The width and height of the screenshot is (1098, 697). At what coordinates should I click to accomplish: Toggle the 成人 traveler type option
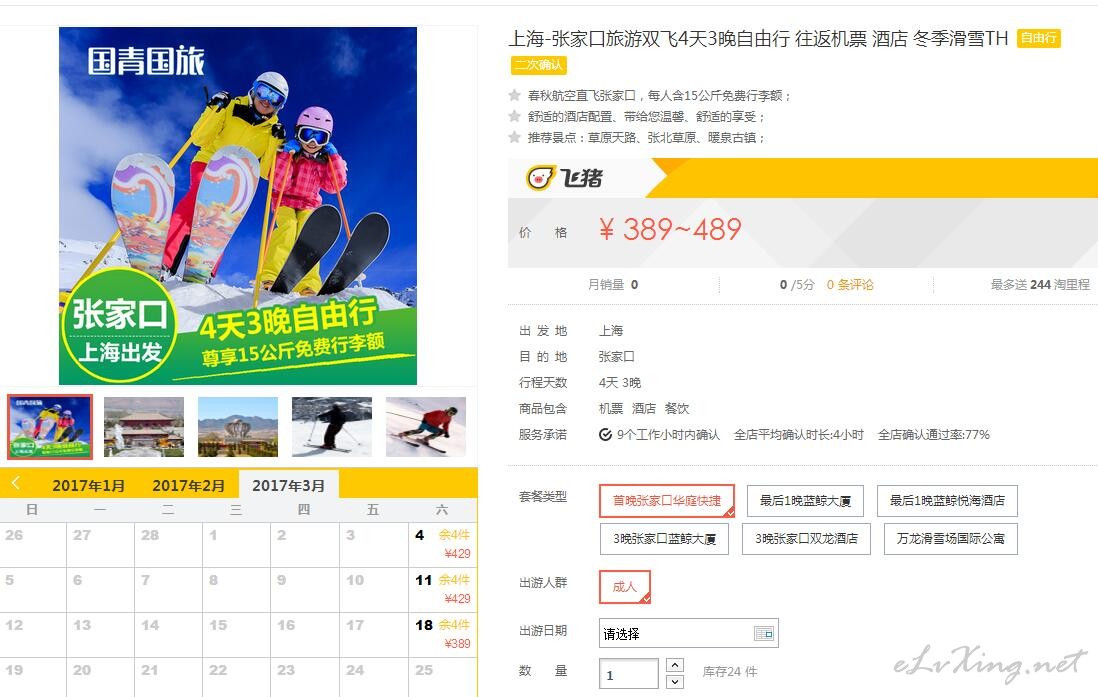(625, 587)
